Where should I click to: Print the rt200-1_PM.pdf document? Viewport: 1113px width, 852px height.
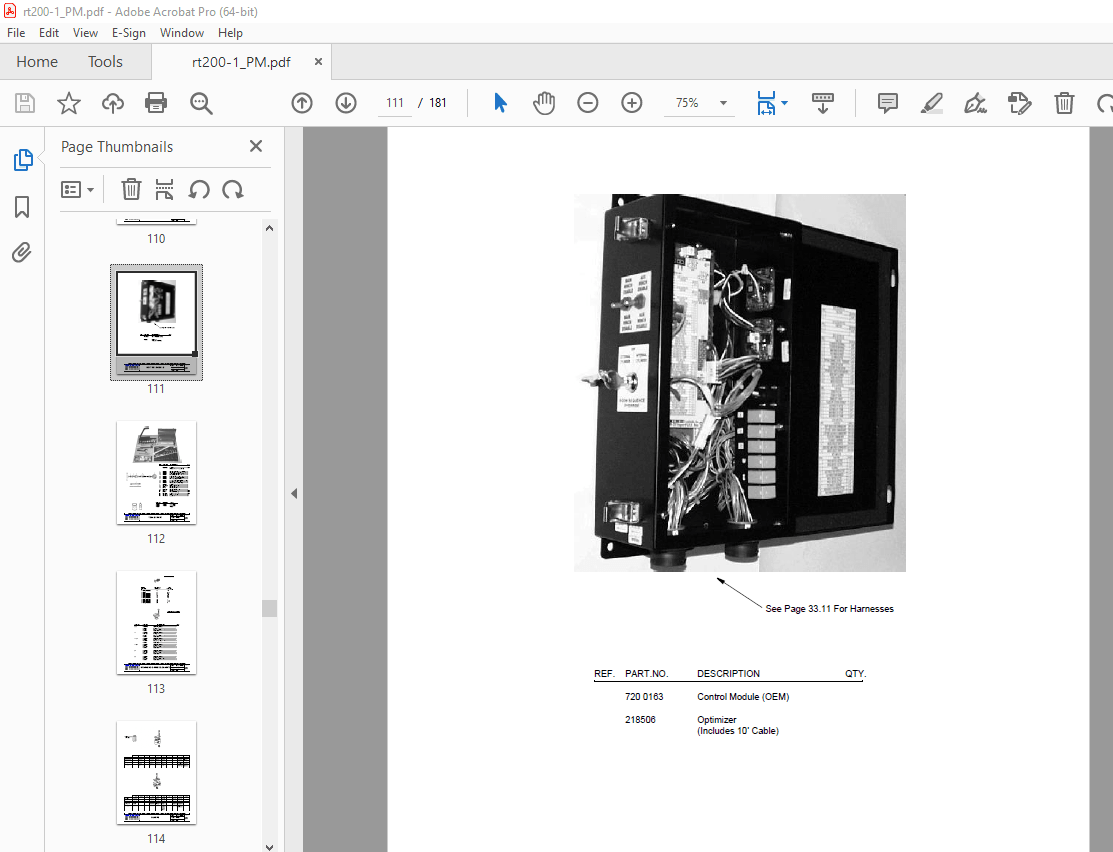[157, 103]
